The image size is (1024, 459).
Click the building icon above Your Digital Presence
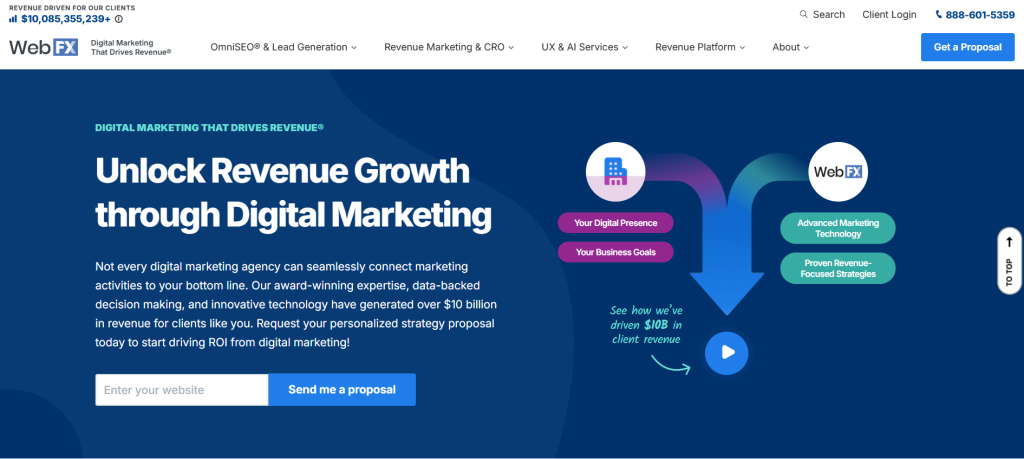(615, 171)
